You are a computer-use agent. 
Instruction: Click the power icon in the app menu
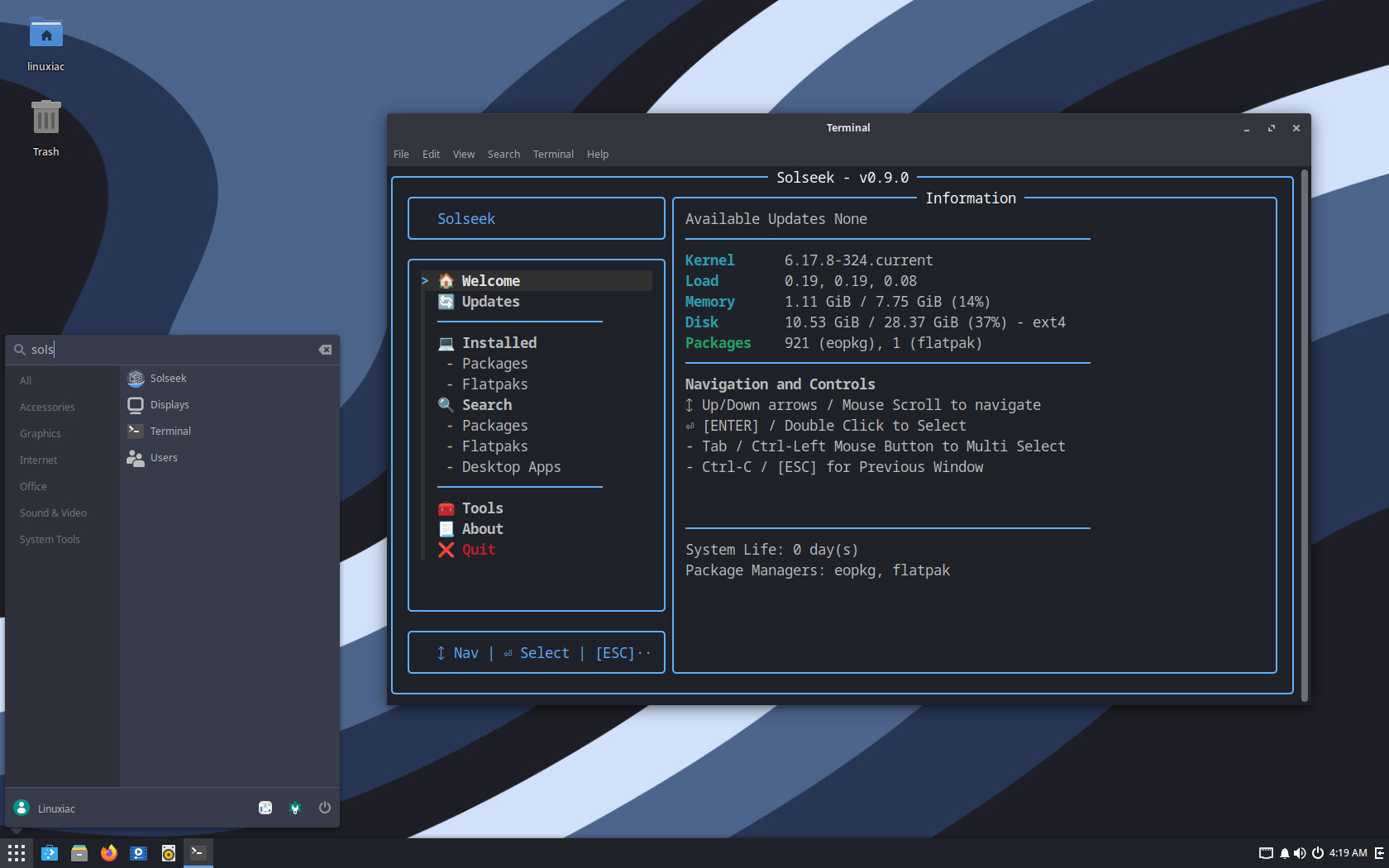325,808
